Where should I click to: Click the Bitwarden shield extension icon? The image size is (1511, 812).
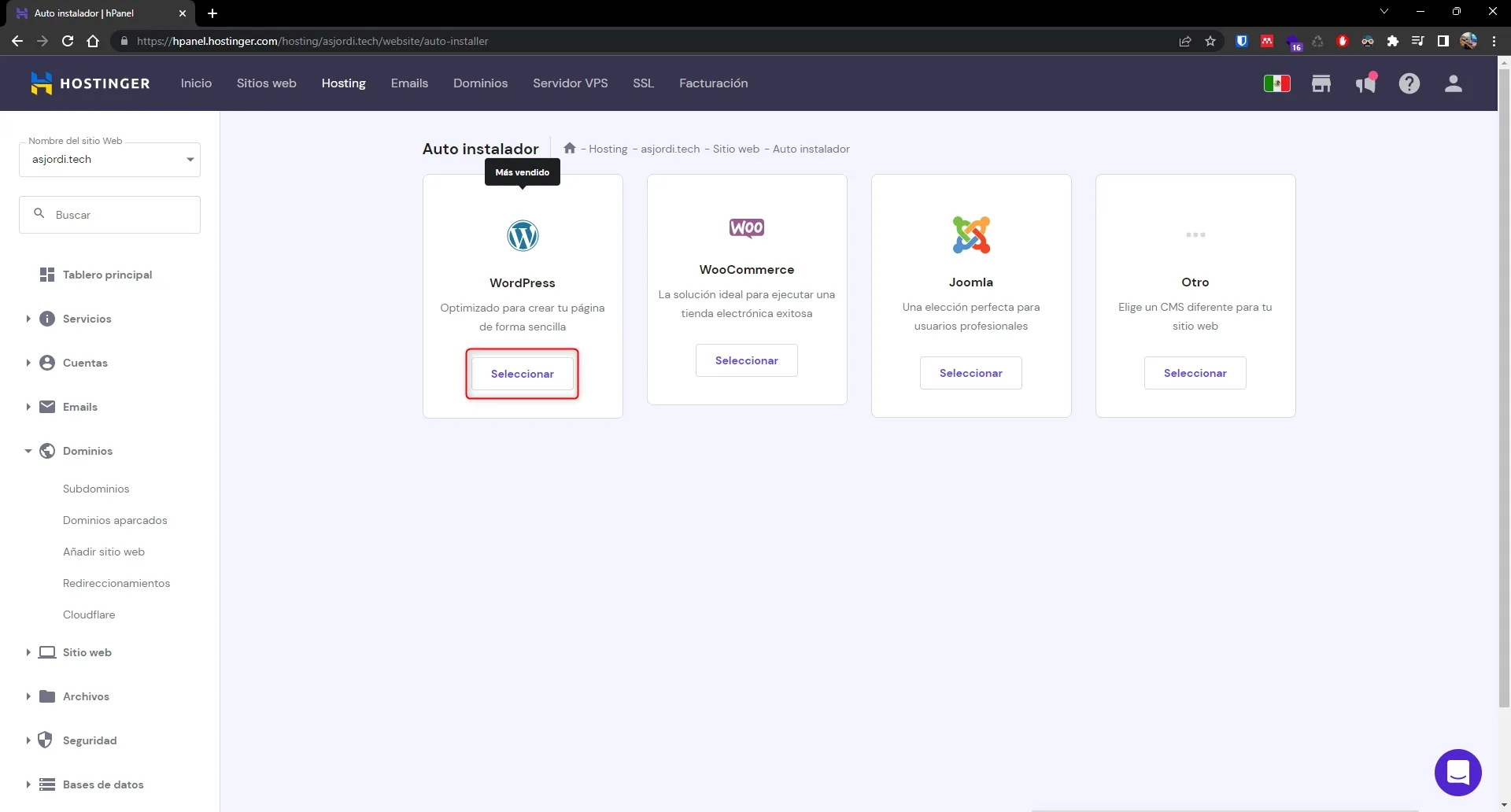[x=1242, y=41]
